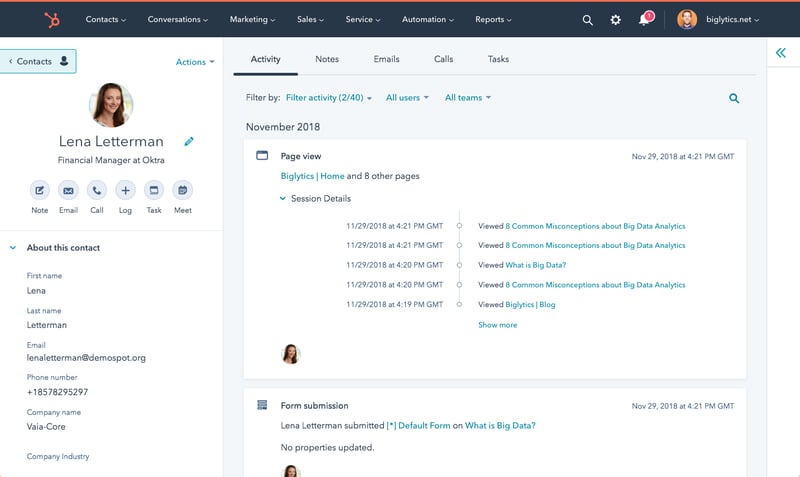Viewport: 800px width, 477px height.
Task: Open the All teams filter
Action: [x=467, y=97]
